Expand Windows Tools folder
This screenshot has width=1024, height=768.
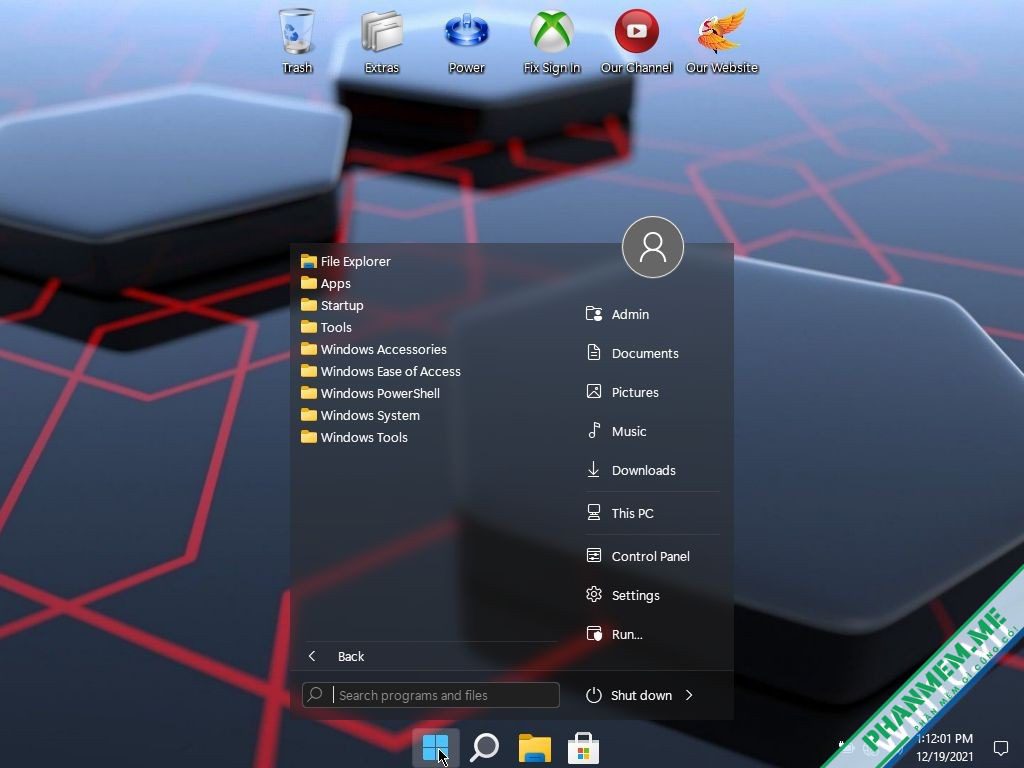[354, 437]
